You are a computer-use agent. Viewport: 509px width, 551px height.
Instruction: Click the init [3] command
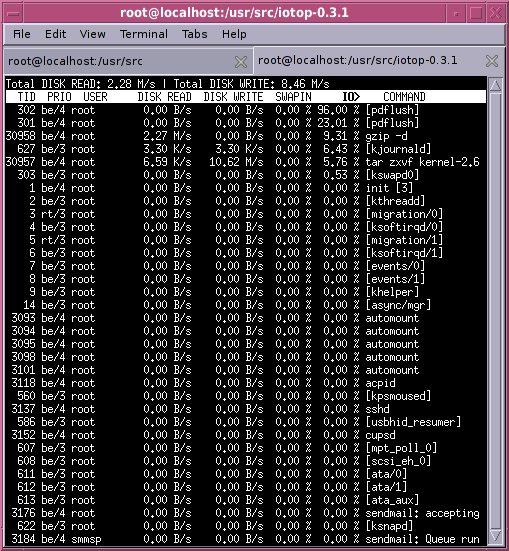[389, 188]
